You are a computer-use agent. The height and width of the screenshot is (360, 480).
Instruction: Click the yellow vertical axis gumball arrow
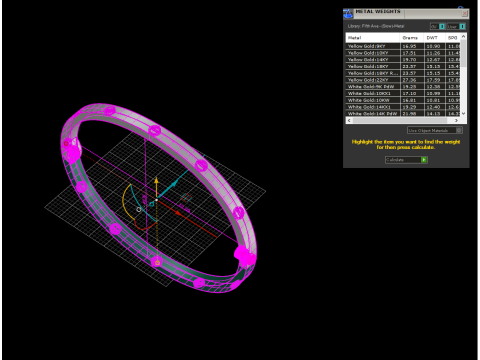tap(156, 181)
